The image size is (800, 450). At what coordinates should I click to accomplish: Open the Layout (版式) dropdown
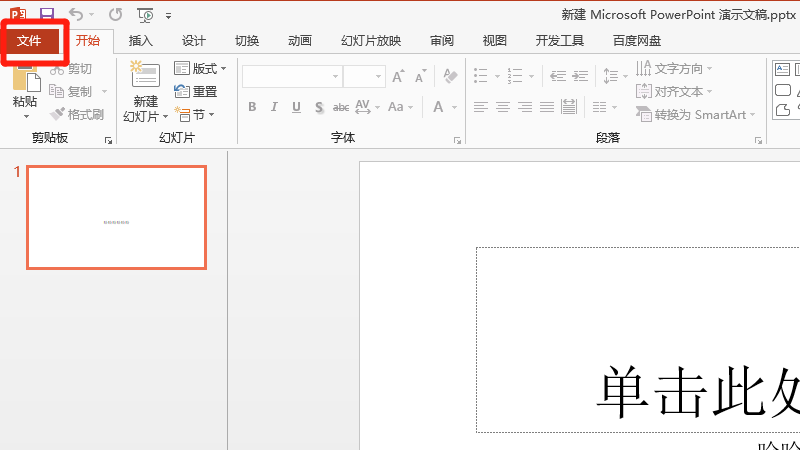pyautogui.click(x=200, y=68)
